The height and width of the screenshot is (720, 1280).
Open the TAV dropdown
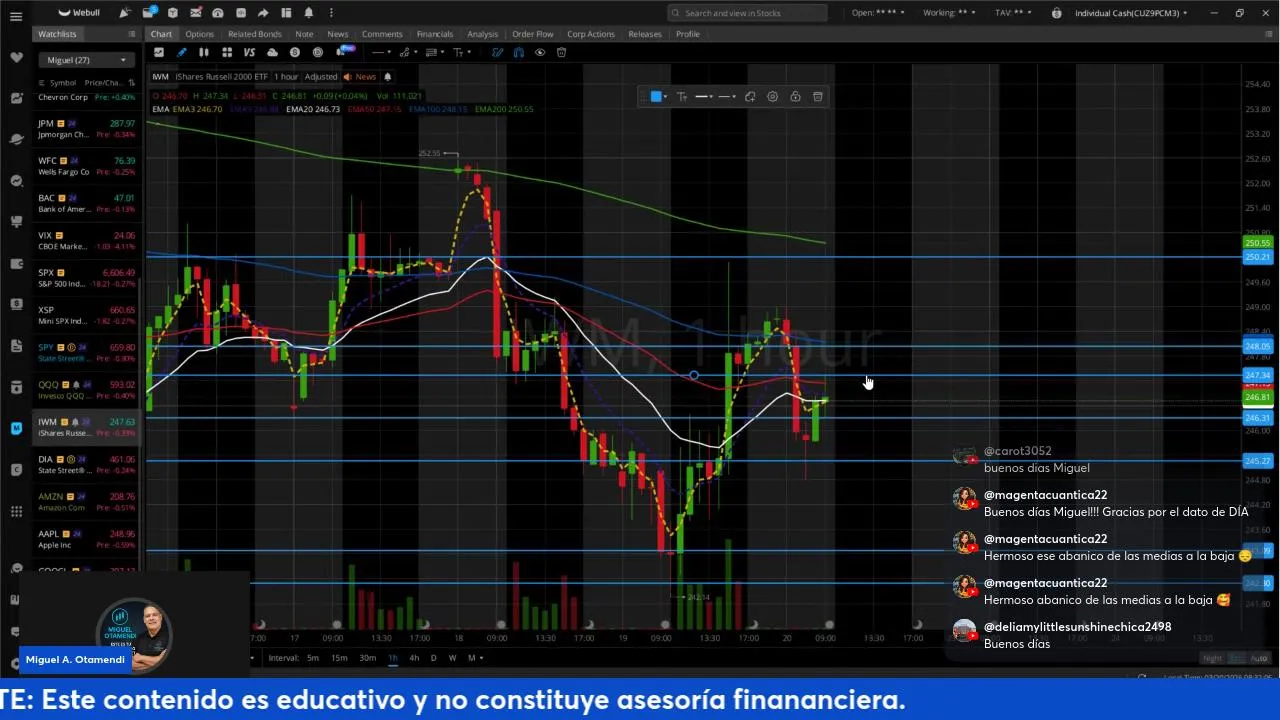pos(1014,13)
